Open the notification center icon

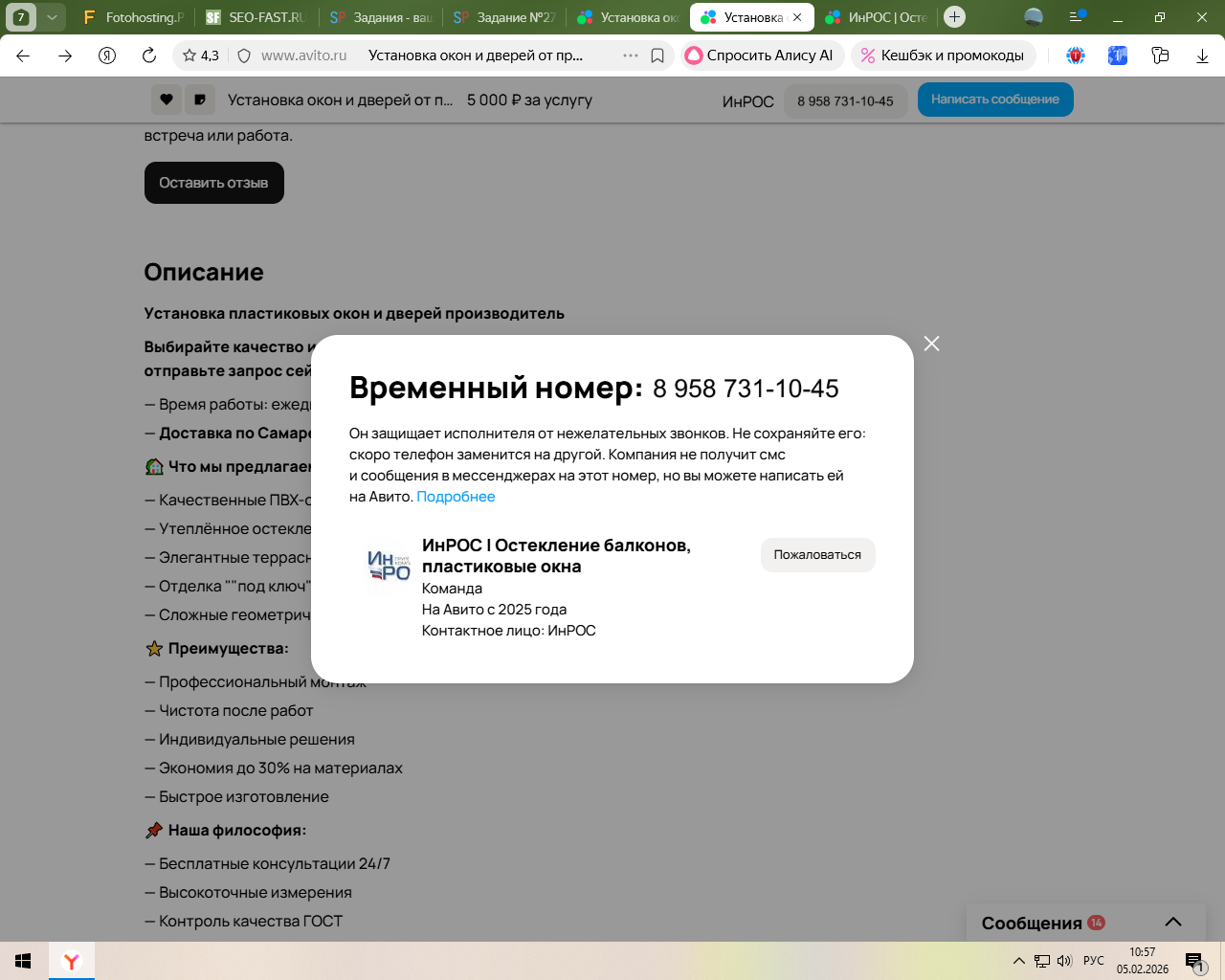tap(1195, 962)
